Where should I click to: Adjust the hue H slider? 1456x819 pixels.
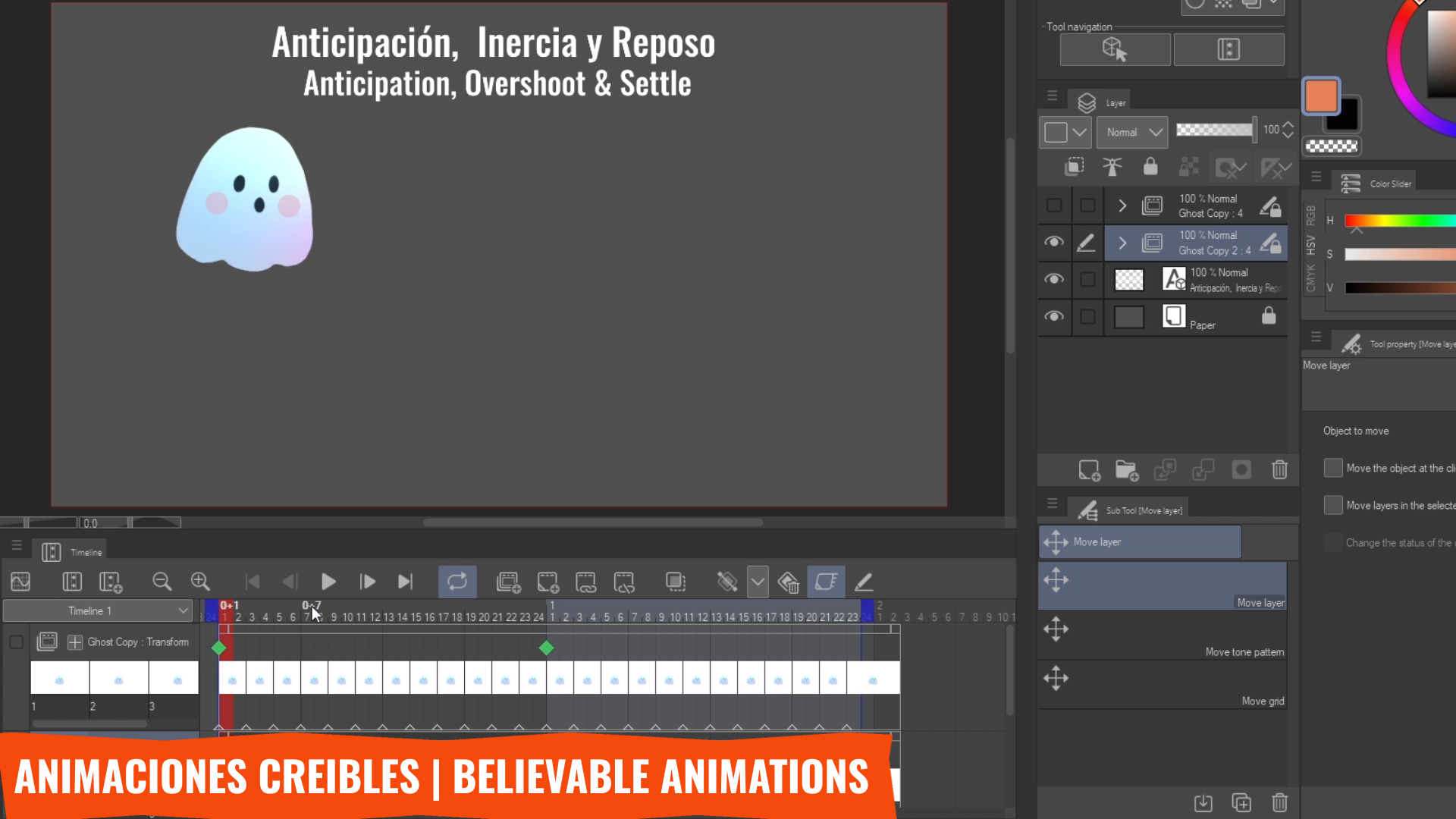coord(1400,221)
